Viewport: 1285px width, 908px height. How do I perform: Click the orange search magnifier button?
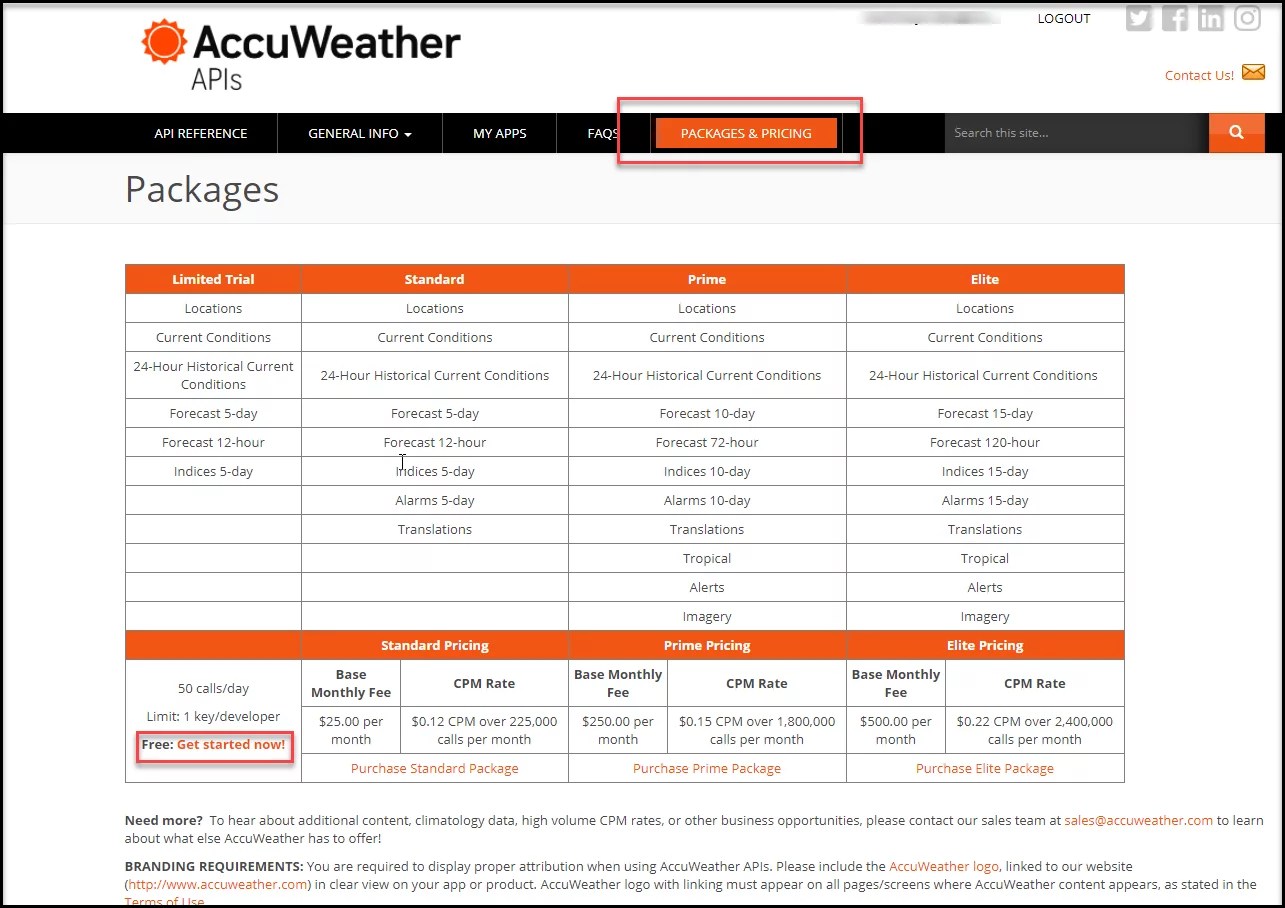(x=1236, y=133)
